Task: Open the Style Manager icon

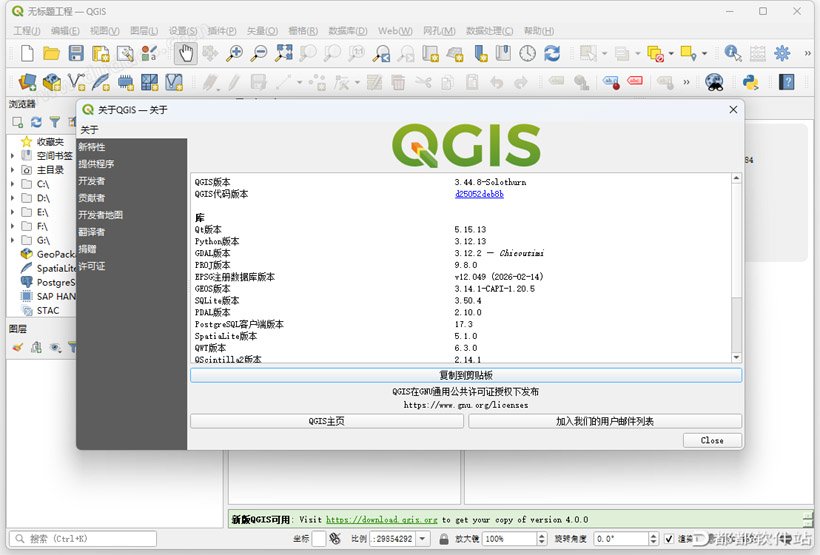Action: pyautogui.click(x=150, y=53)
